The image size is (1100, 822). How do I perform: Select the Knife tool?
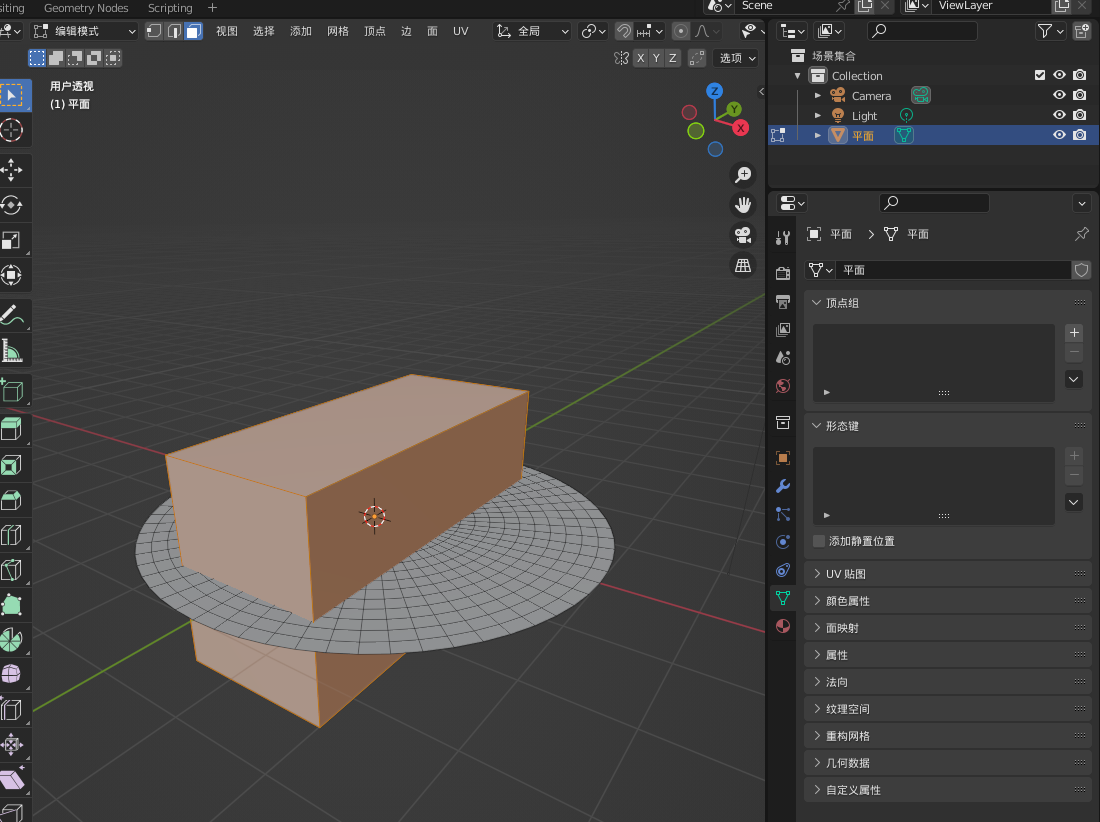click(13, 570)
